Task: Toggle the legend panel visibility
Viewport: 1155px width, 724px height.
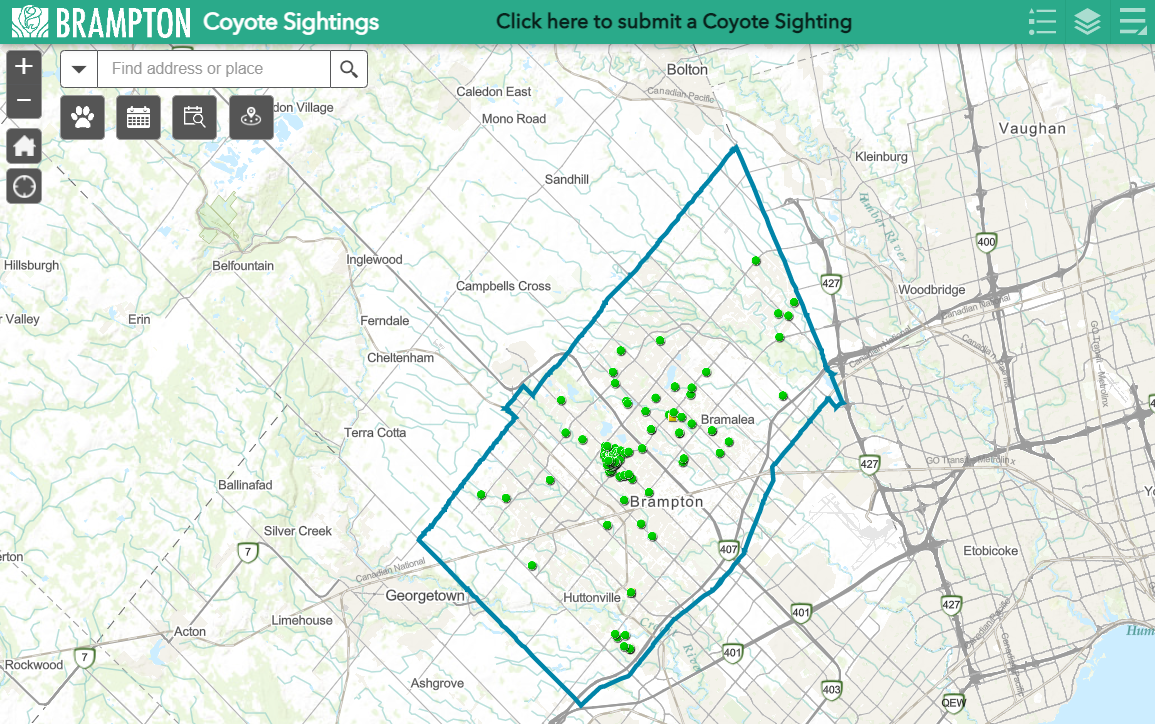Action: click(x=1042, y=21)
